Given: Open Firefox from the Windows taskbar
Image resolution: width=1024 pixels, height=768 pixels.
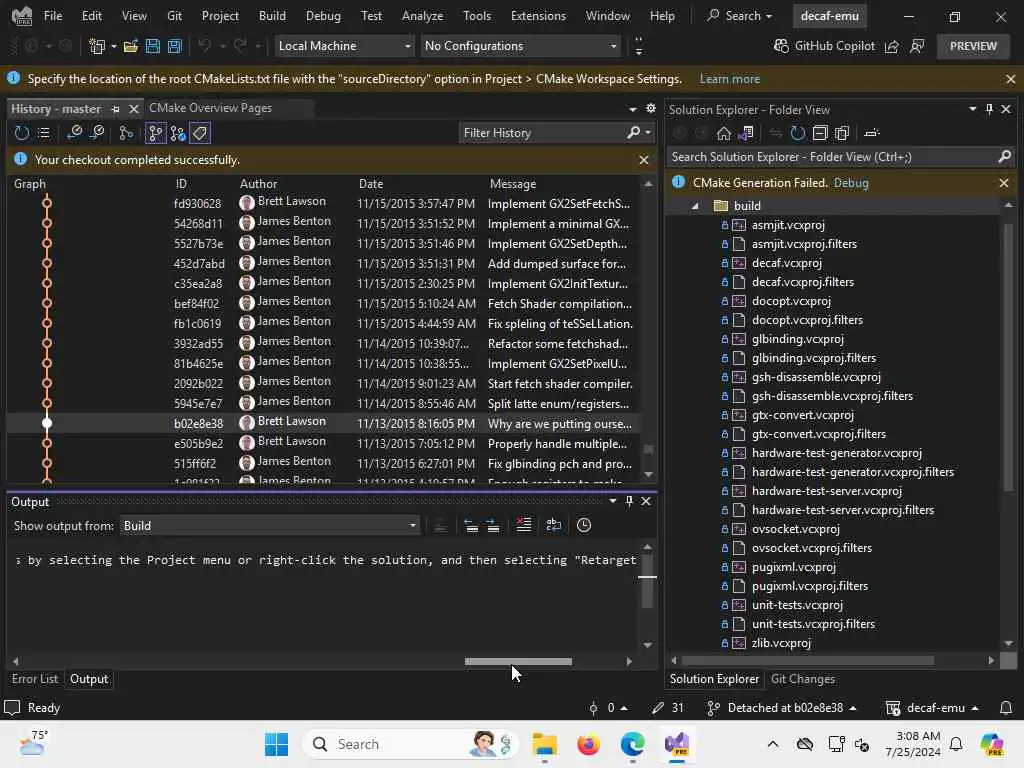Looking at the screenshot, I should tap(588, 744).
